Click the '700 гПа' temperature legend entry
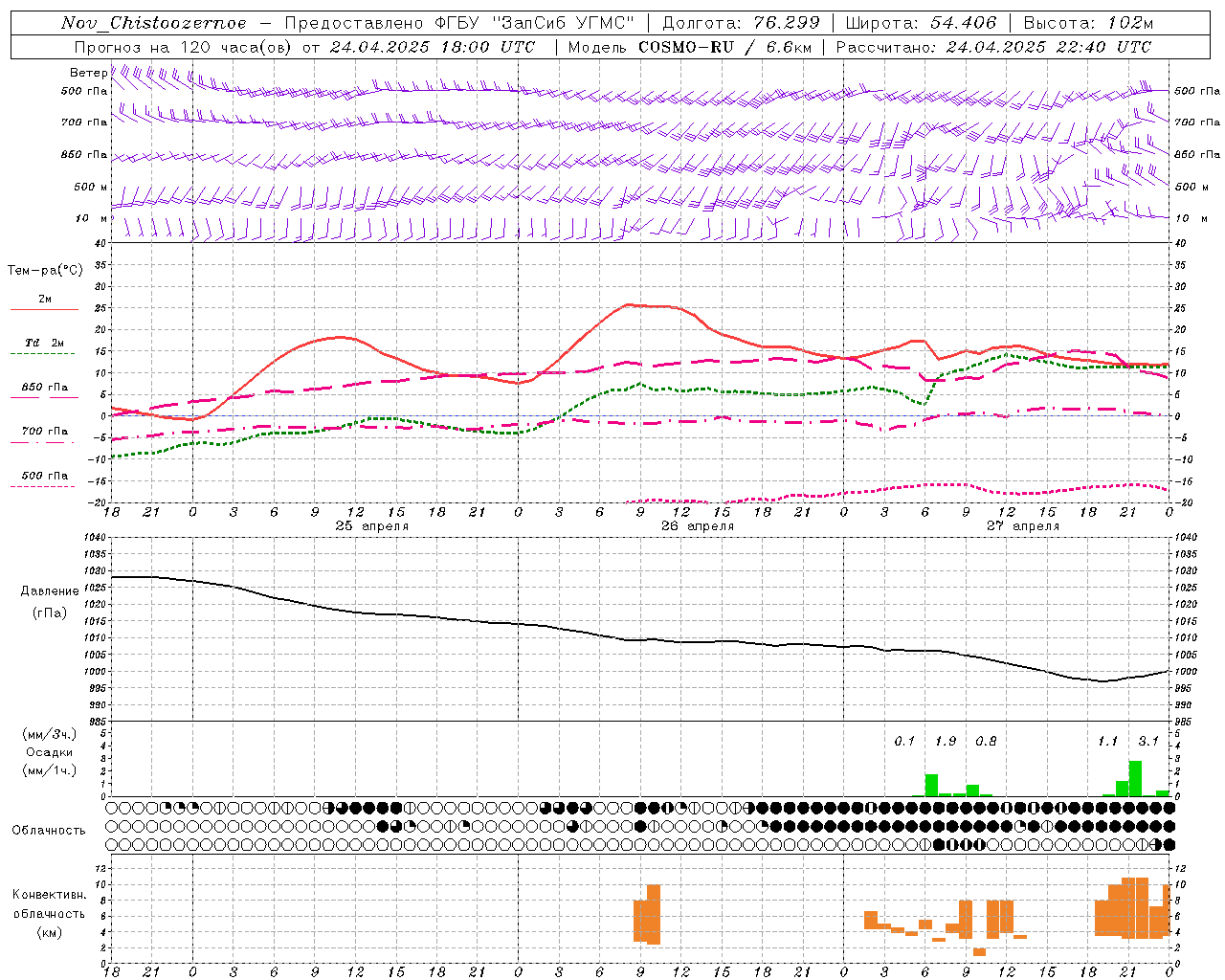The width and height of the screenshot is (1225, 980). [x=45, y=431]
